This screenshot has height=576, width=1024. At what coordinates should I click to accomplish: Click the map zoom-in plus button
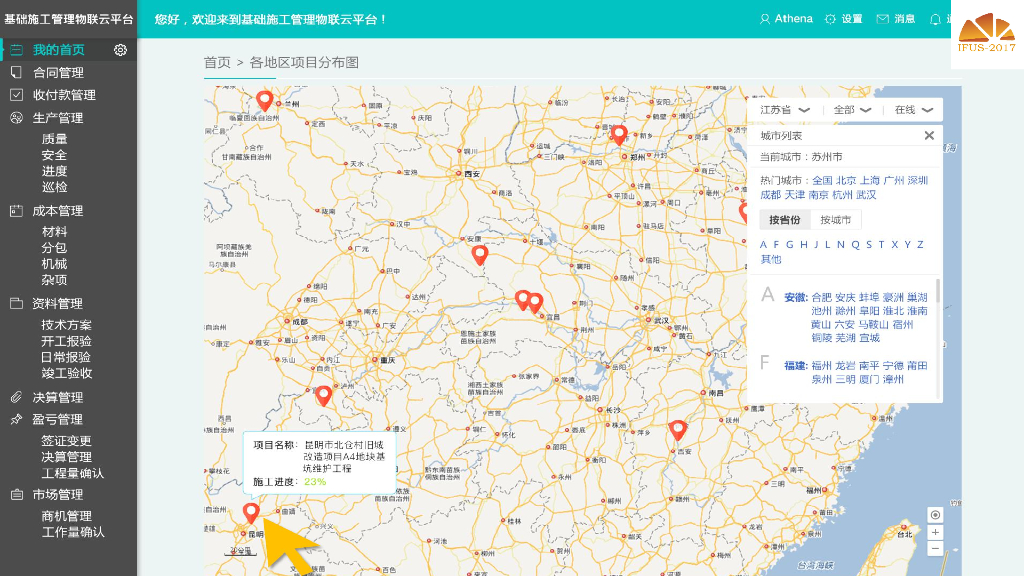click(x=935, y=532)
